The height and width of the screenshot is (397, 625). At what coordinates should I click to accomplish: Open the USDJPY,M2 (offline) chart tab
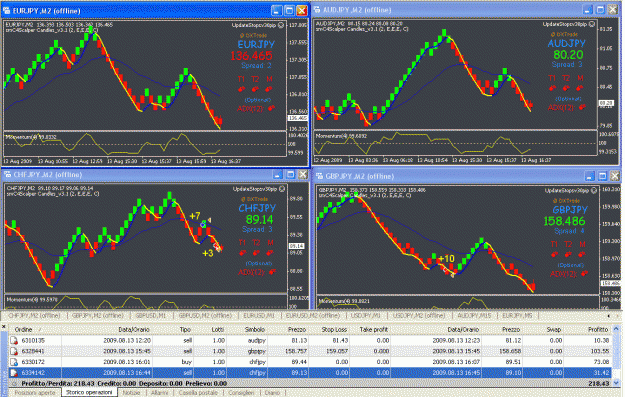coord(419,316)
